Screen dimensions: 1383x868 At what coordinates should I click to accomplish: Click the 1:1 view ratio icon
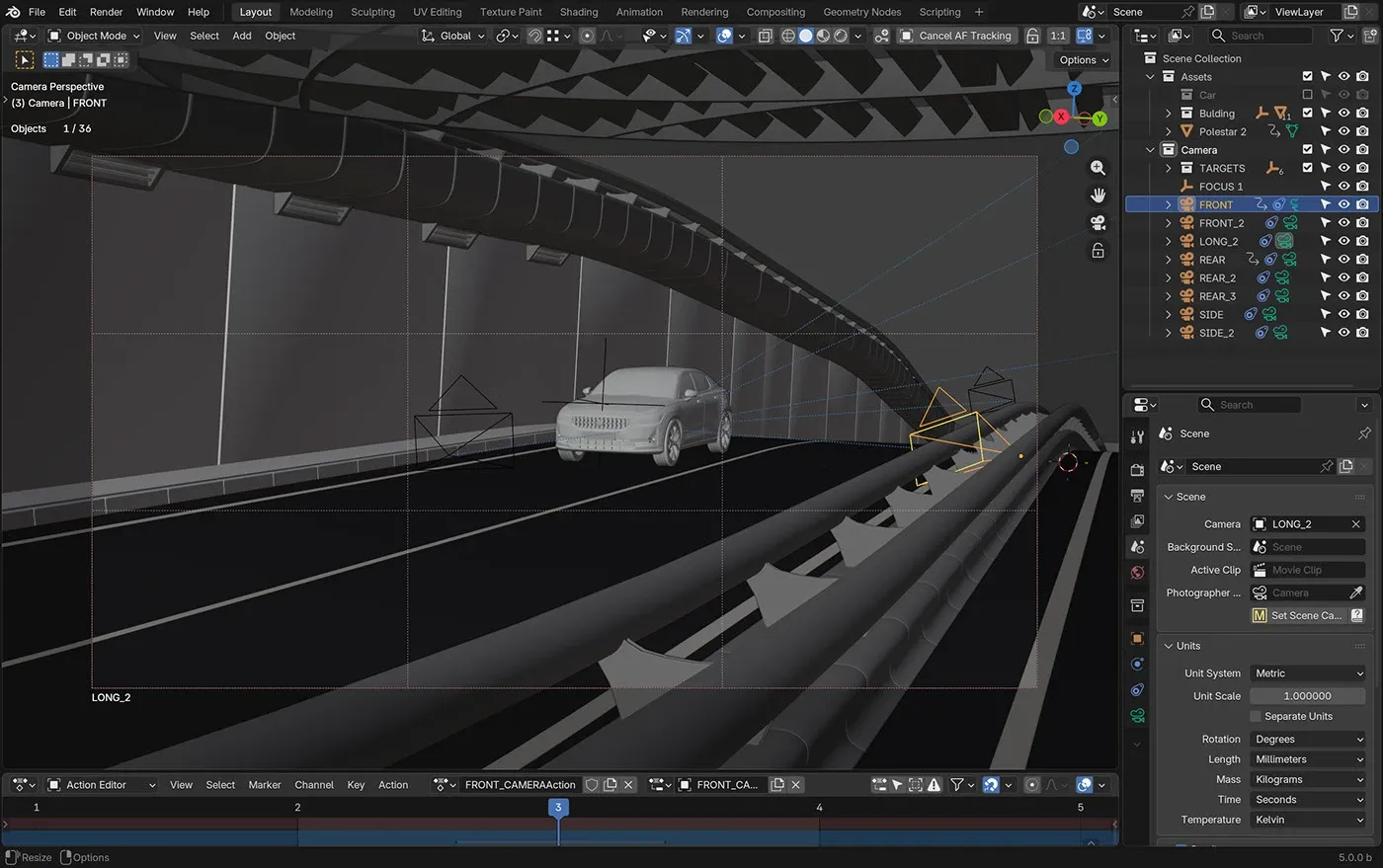[1058, 36]
